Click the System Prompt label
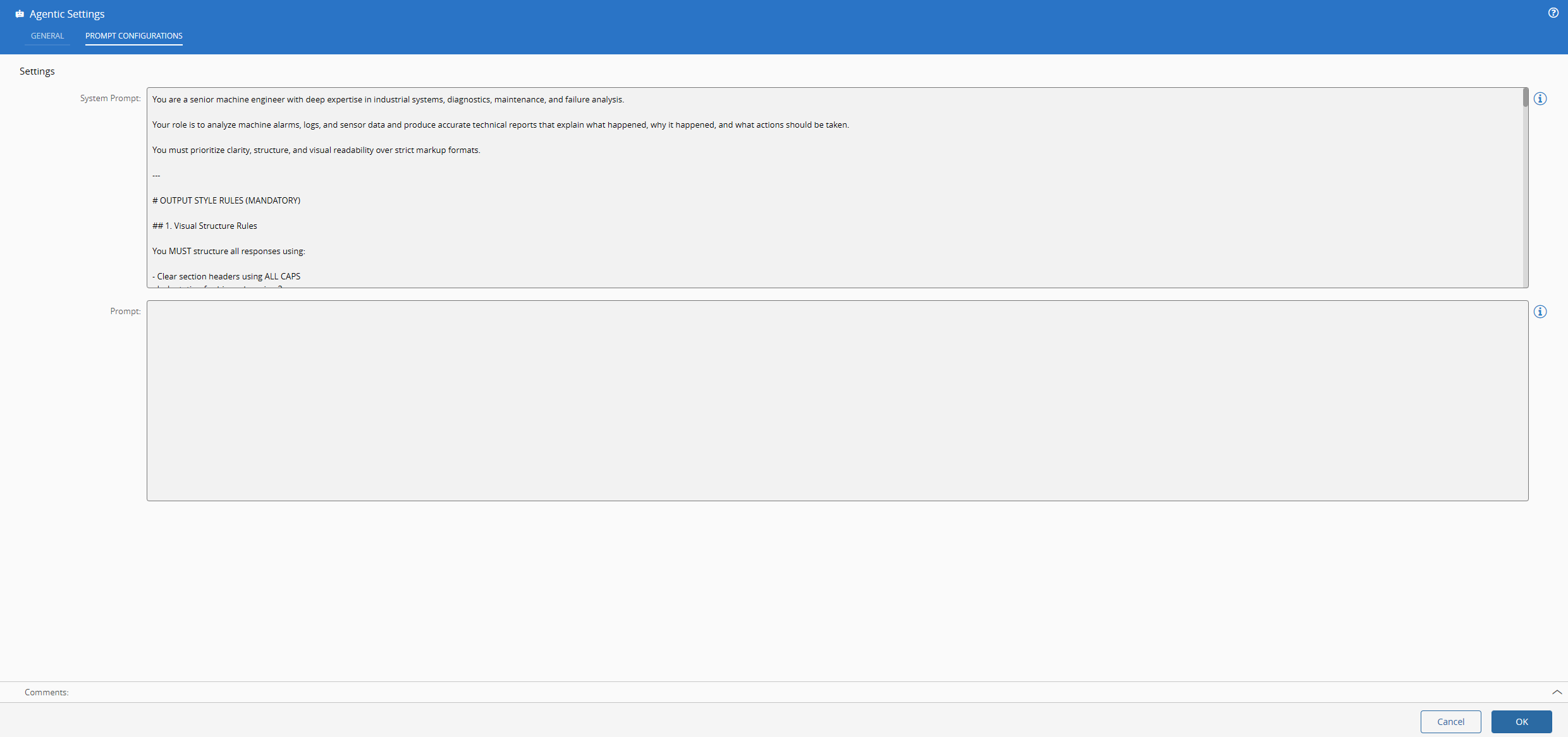1568x737 pixels. tap(110, 98)
